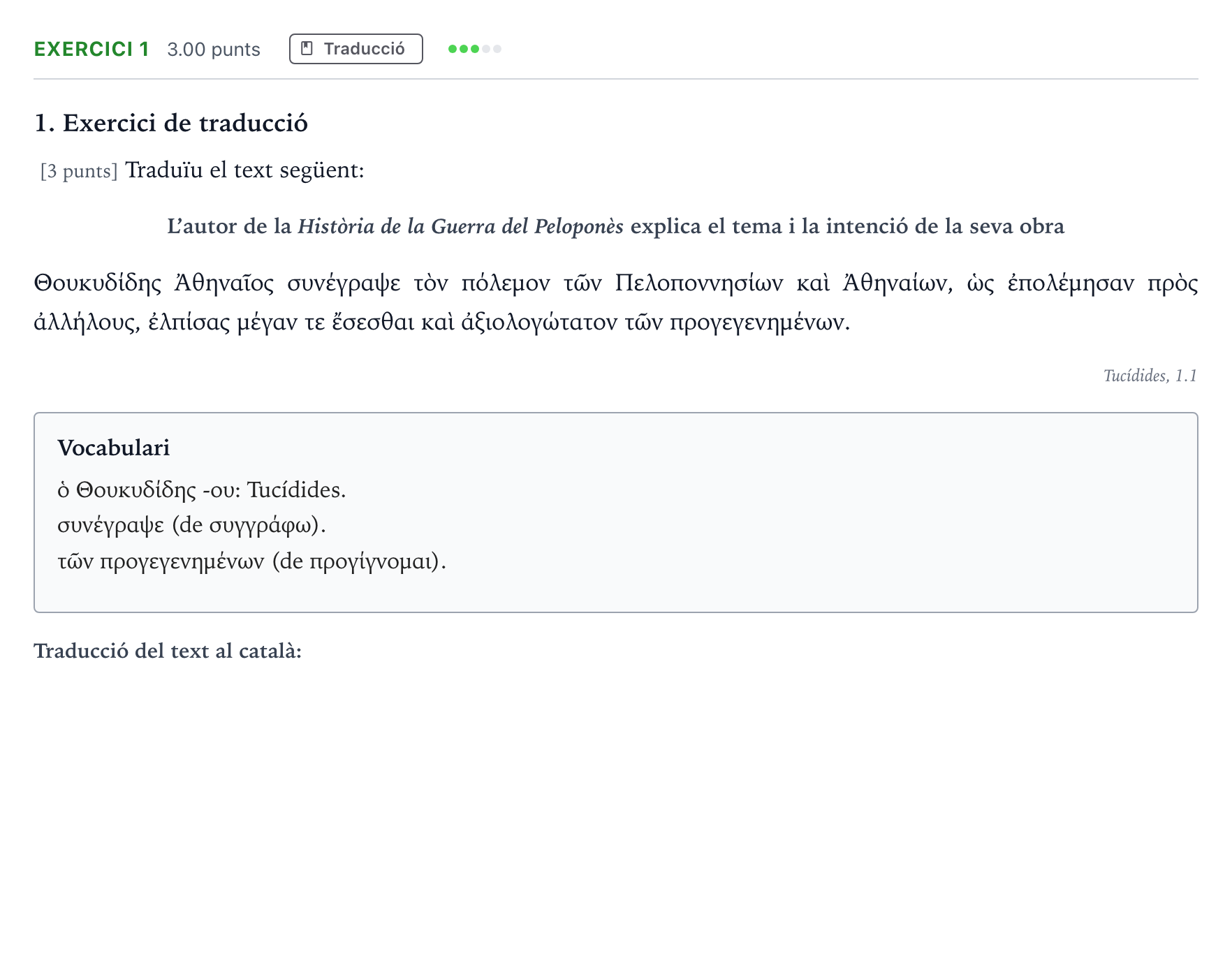Click the bold introductory sentence about the author
This screenshot has width=1232, height=972.
[x=615, y=226]
